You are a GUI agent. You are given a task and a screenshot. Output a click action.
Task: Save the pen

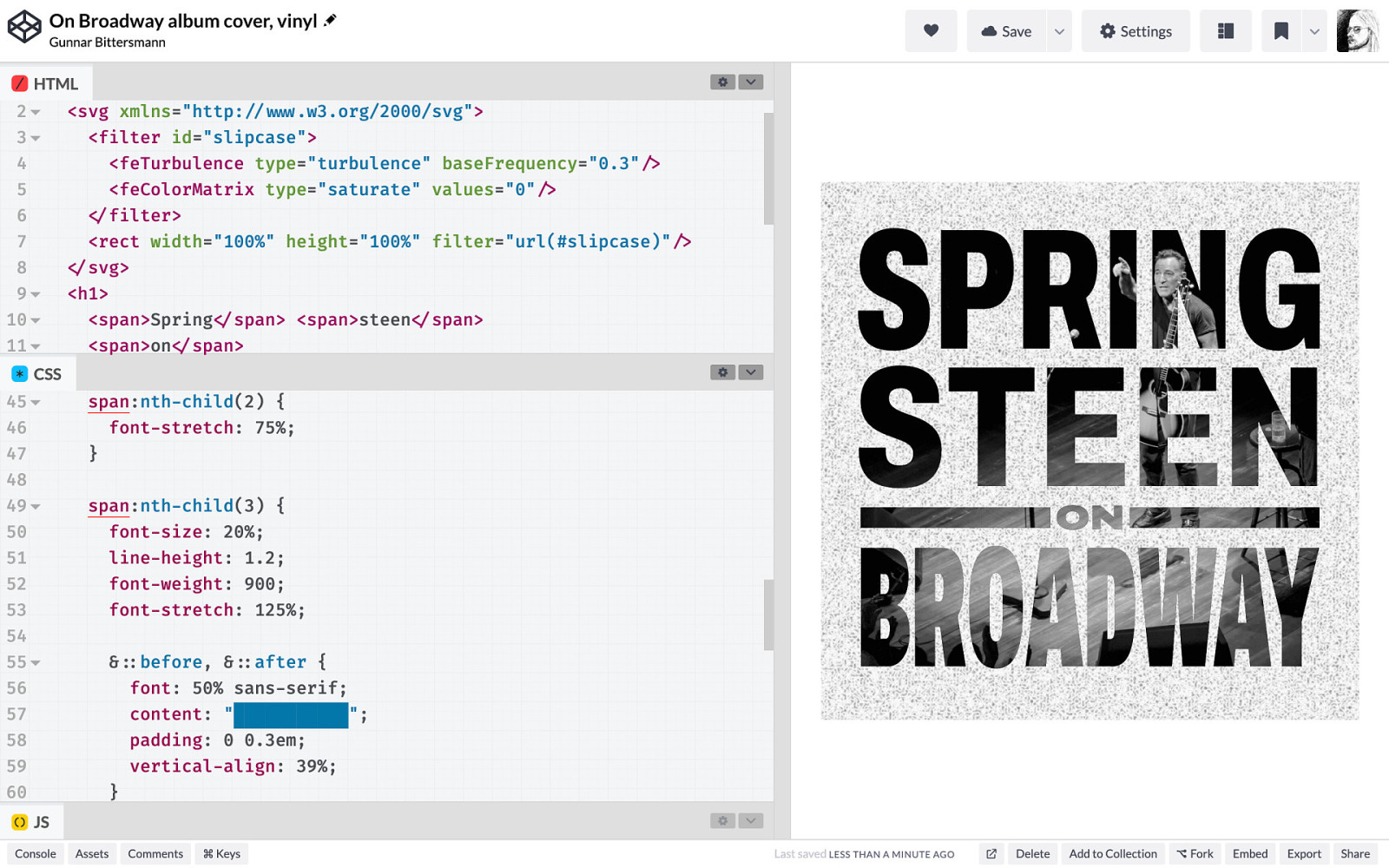click(x=1006, y=31)
